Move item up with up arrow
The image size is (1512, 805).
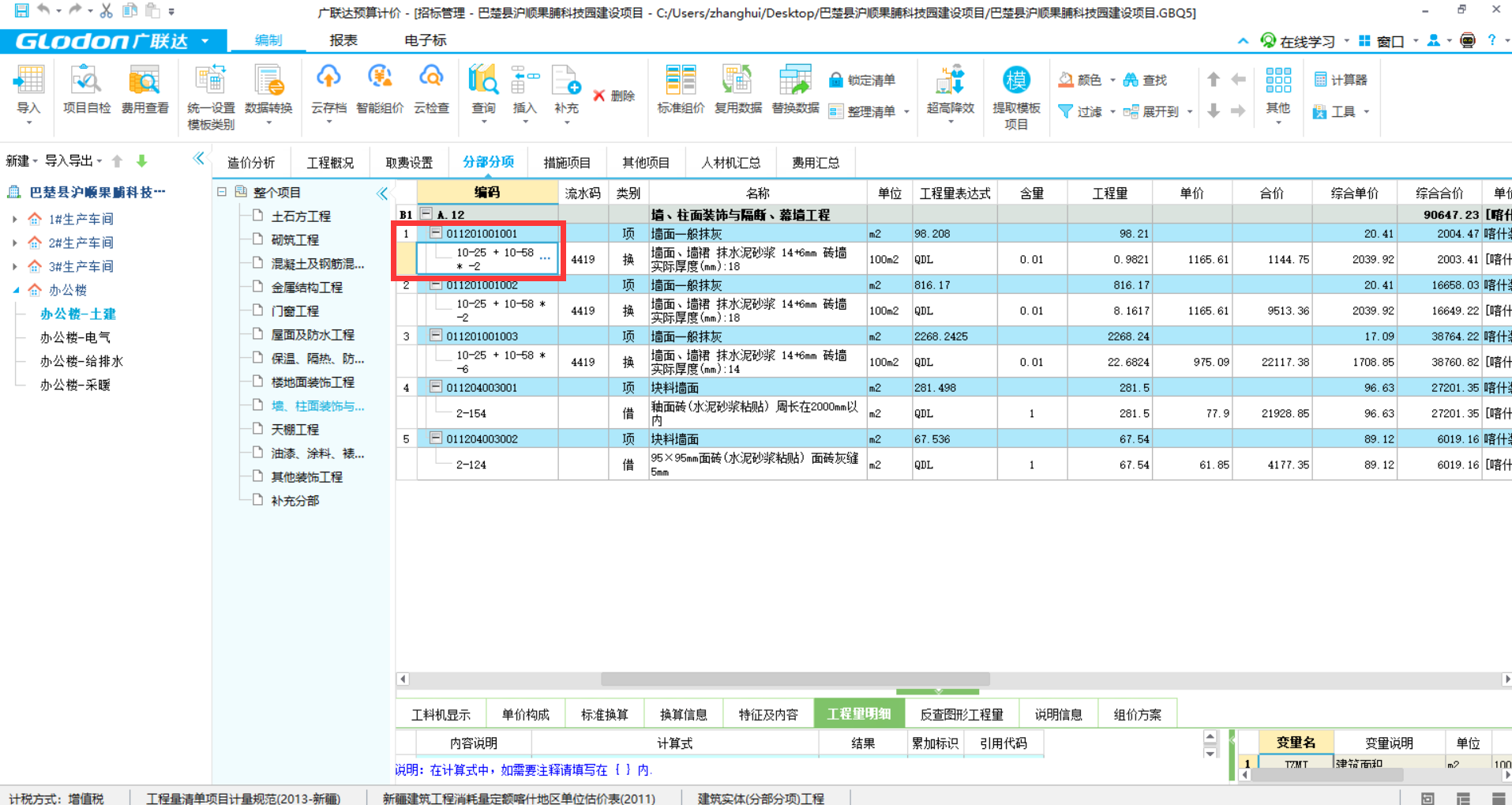point(1214,79)
